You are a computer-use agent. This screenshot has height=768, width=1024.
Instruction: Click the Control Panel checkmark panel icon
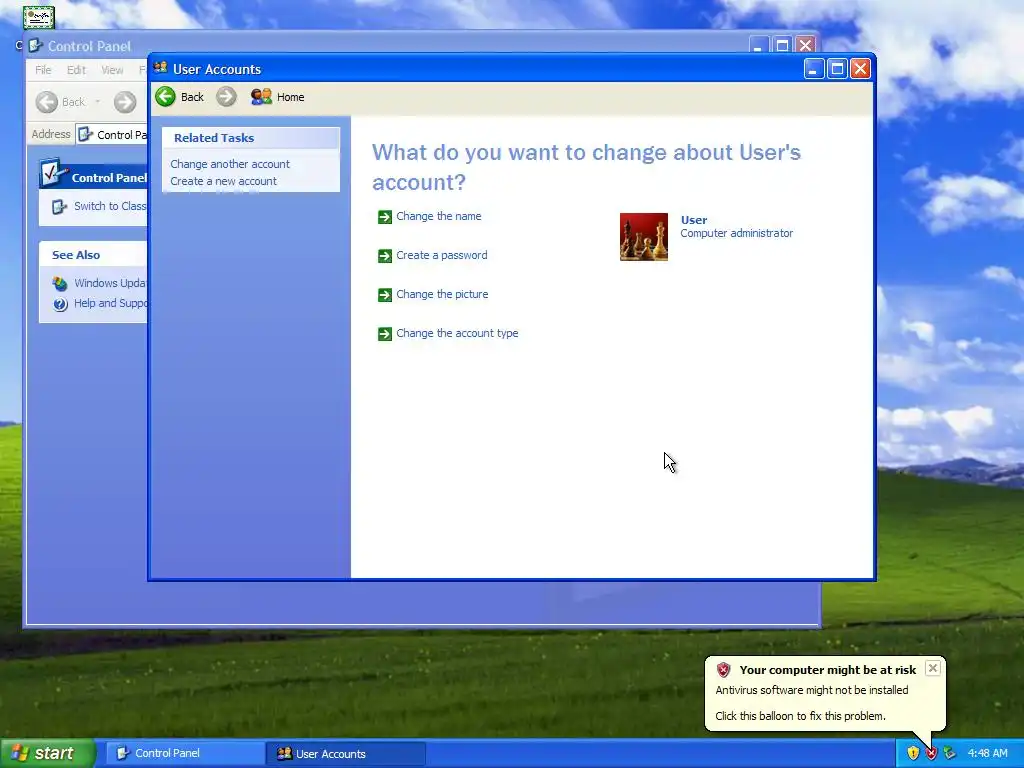tap(52, 173)
